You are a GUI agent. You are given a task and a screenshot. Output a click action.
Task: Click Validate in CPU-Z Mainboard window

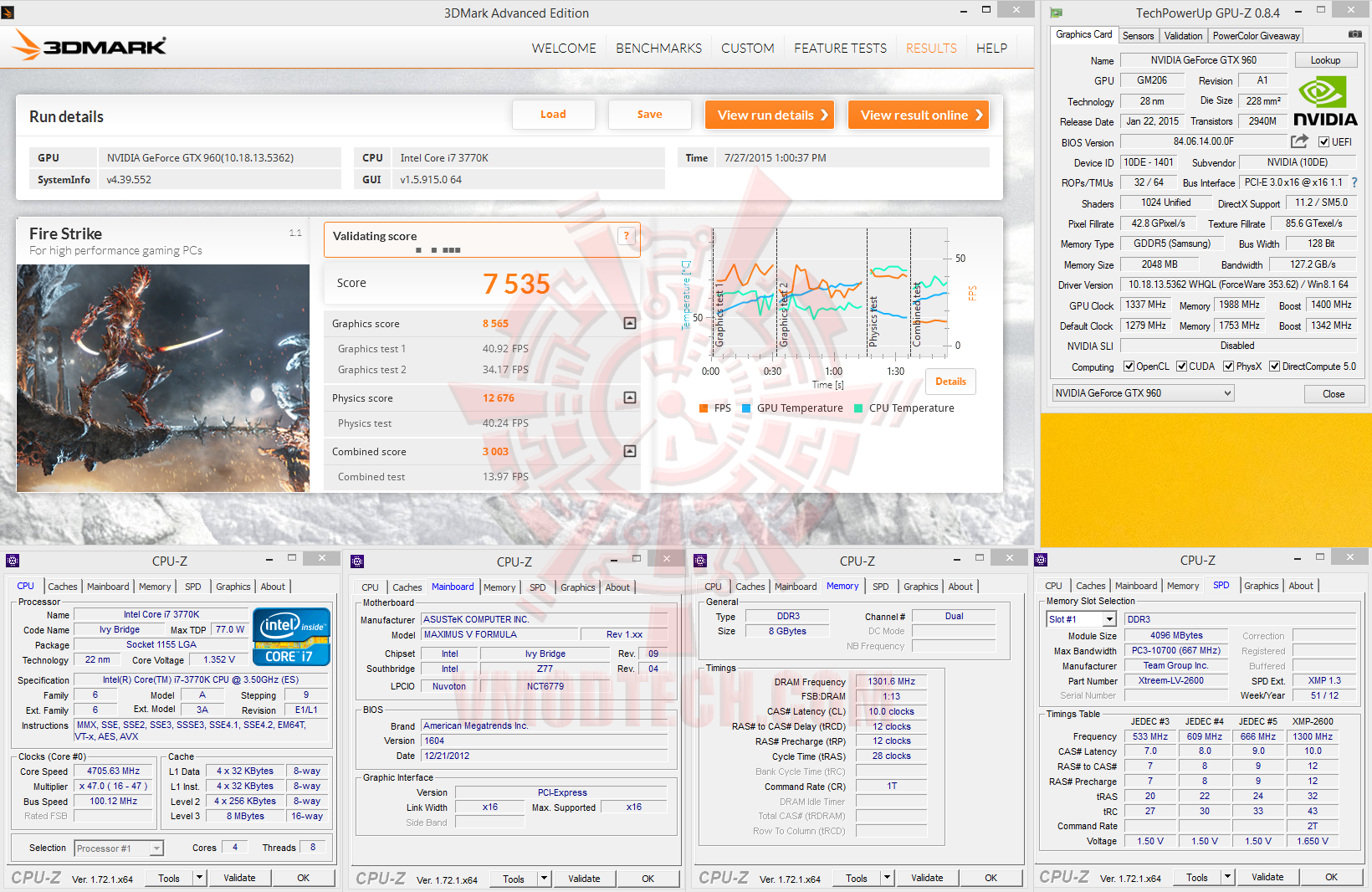tap(584, 879)
